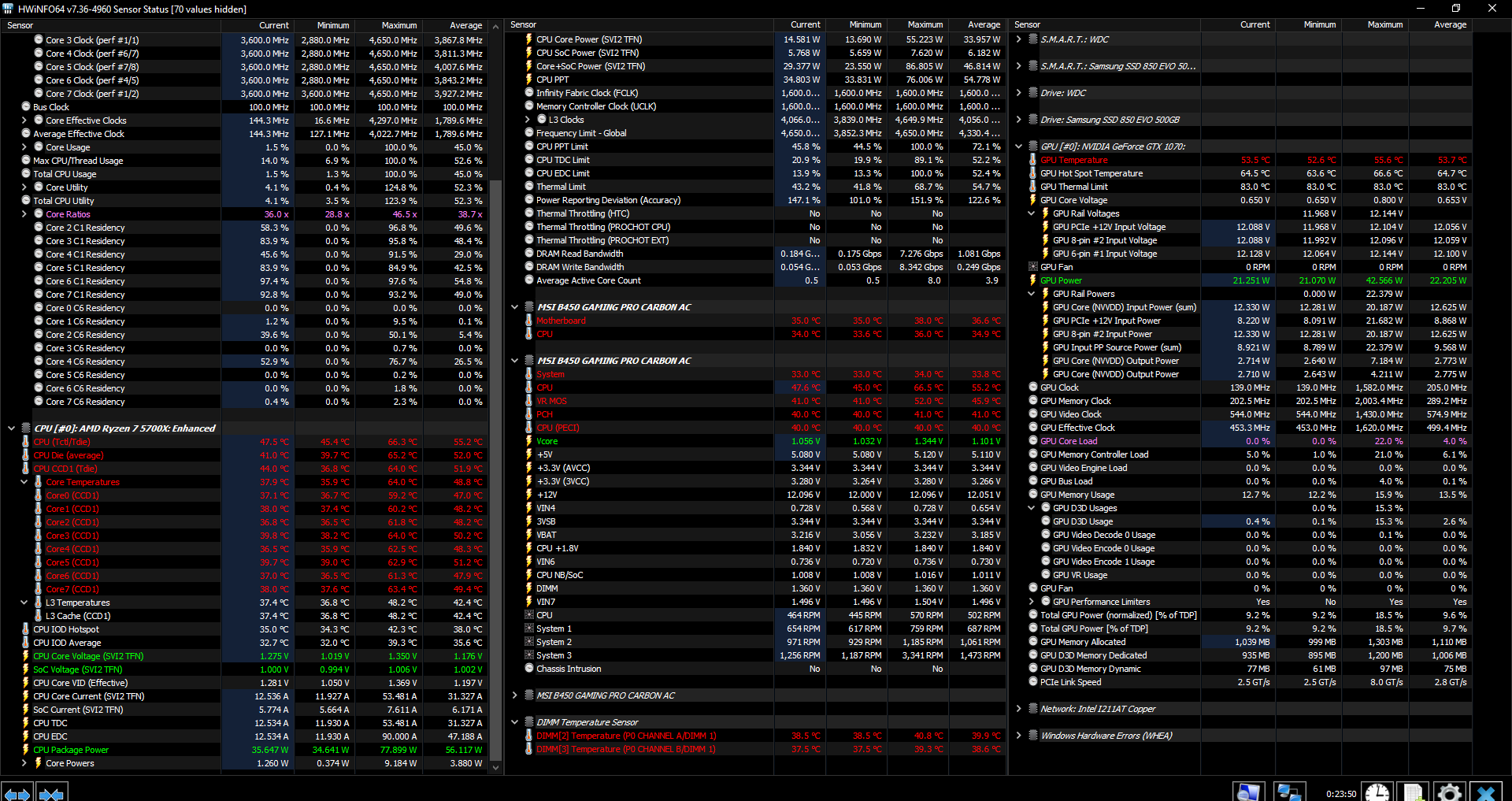The width and height of the screenshot is (1512, 801).
Task: Click drive icon beside S.M.A.R.T.: WDC
Action: tap(1033, 39)
